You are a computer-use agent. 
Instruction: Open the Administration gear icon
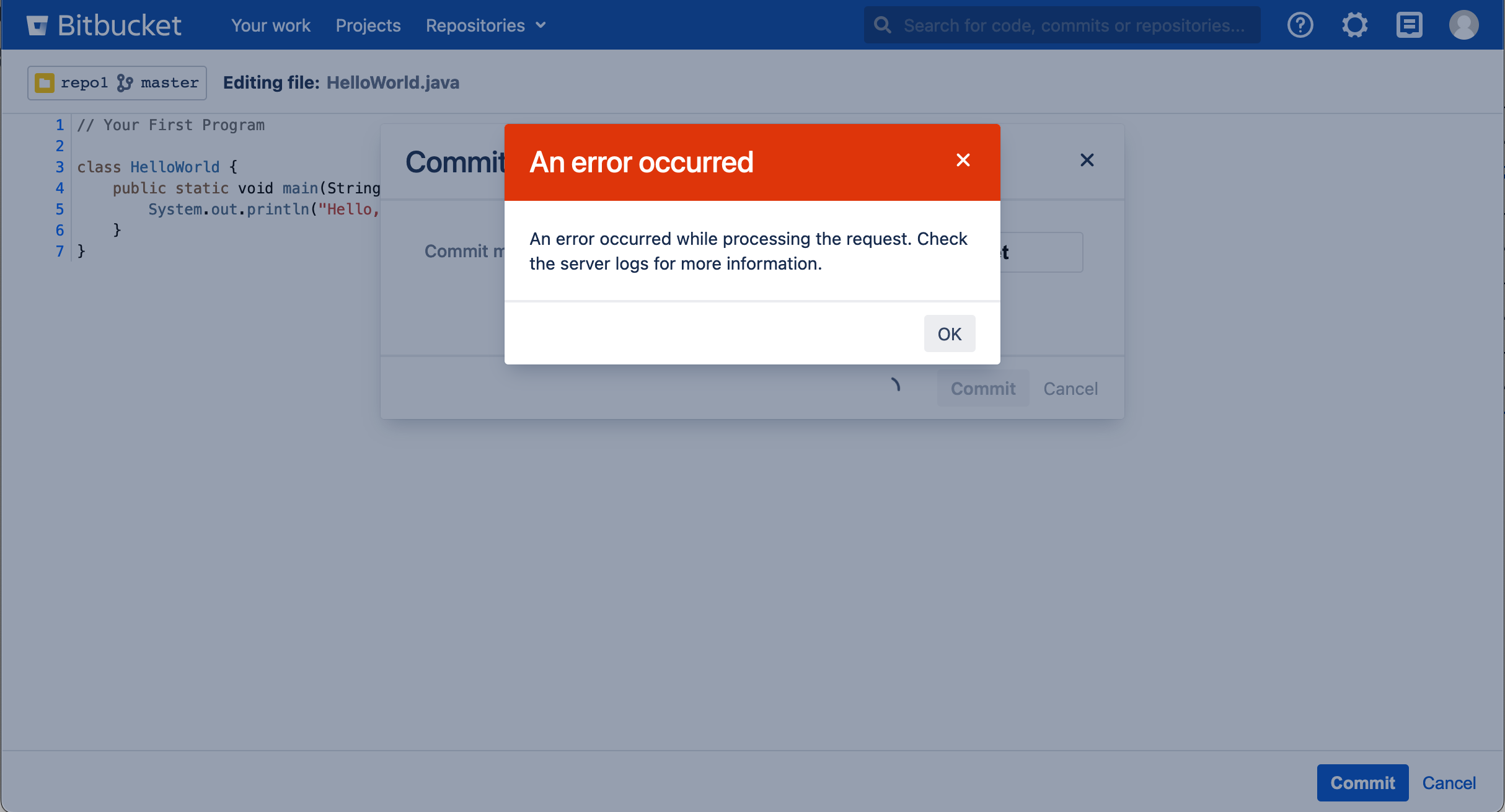point(1354,25)
